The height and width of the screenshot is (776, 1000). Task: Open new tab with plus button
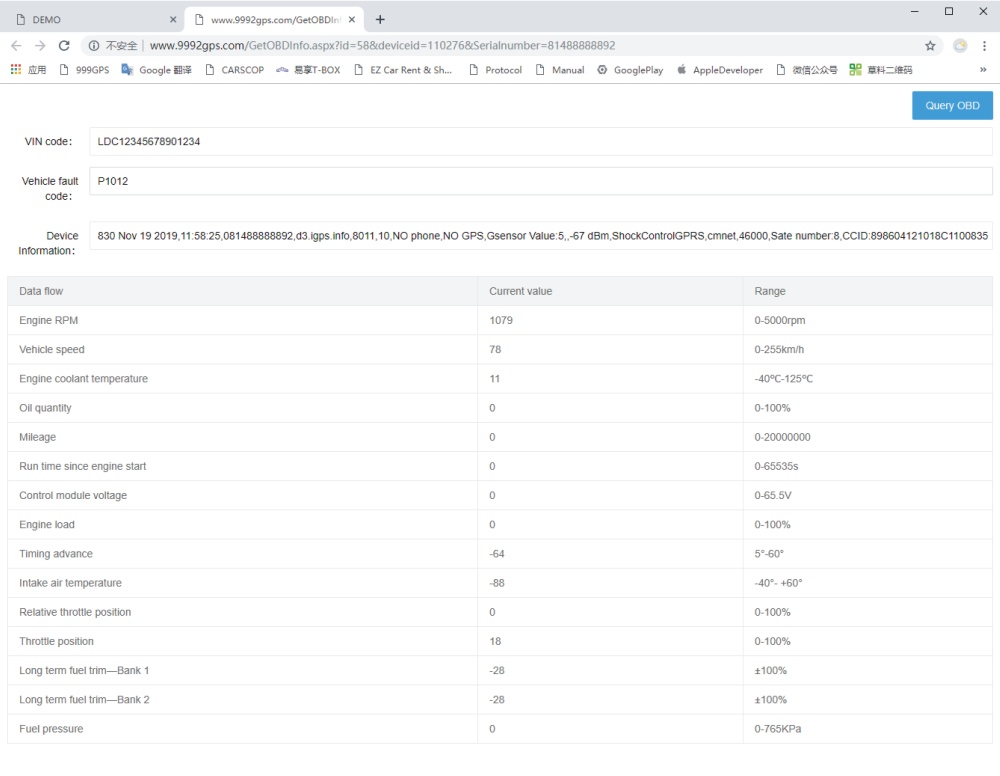pyautogui.click(x=380, y=19)
